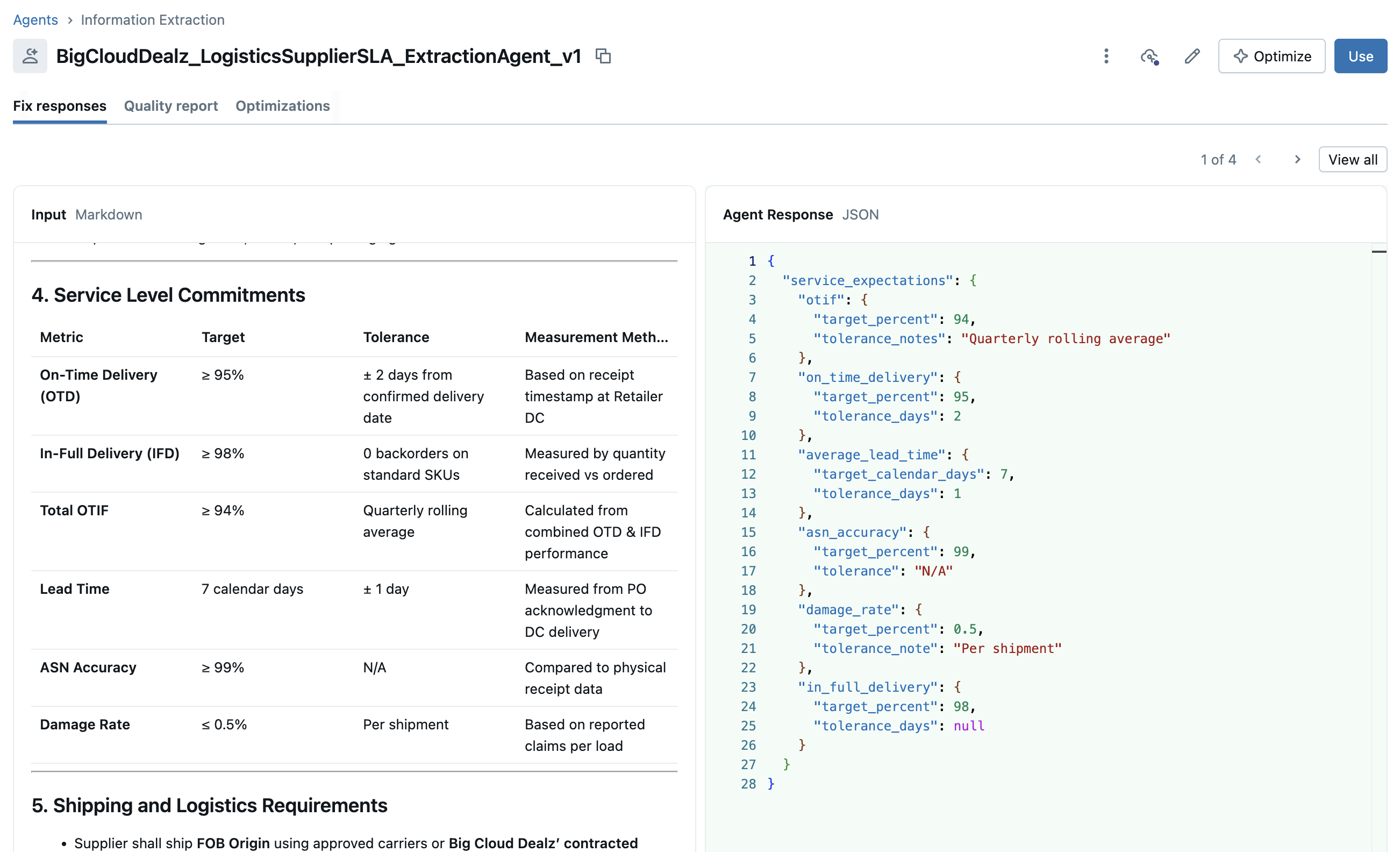Switch to the Quality report tab

tap(170, 106)
